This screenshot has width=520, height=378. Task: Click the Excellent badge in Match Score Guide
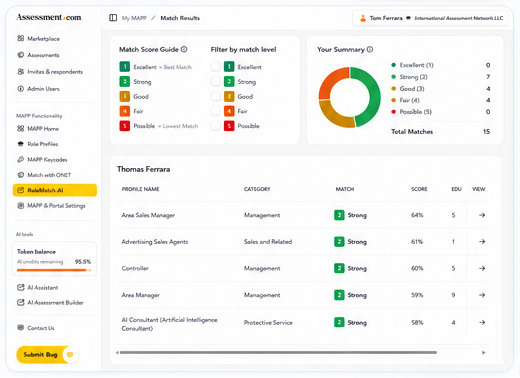[125, 67]
